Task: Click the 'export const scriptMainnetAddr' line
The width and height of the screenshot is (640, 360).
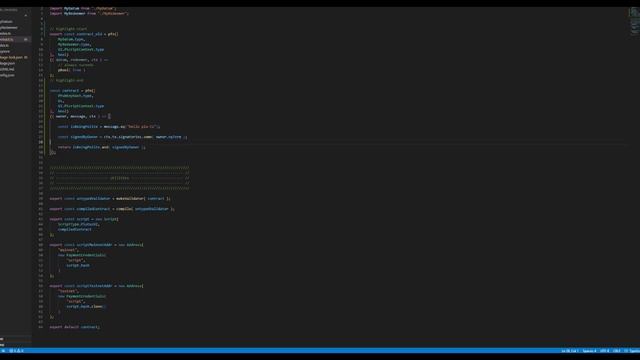Action: (x=96, y=245)
